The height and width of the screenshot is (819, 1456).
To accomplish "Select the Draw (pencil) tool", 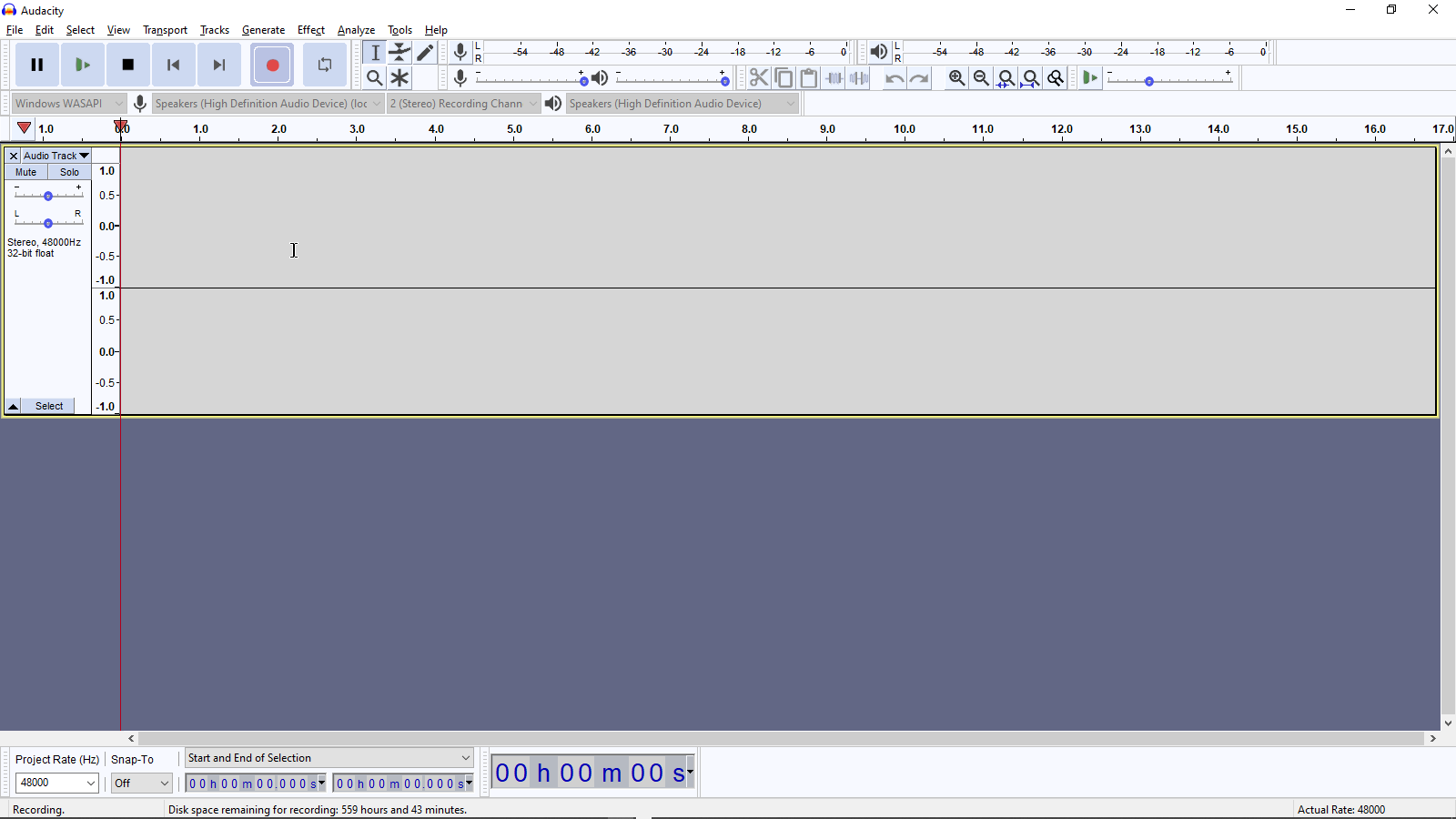I will (x=425, y=53).
